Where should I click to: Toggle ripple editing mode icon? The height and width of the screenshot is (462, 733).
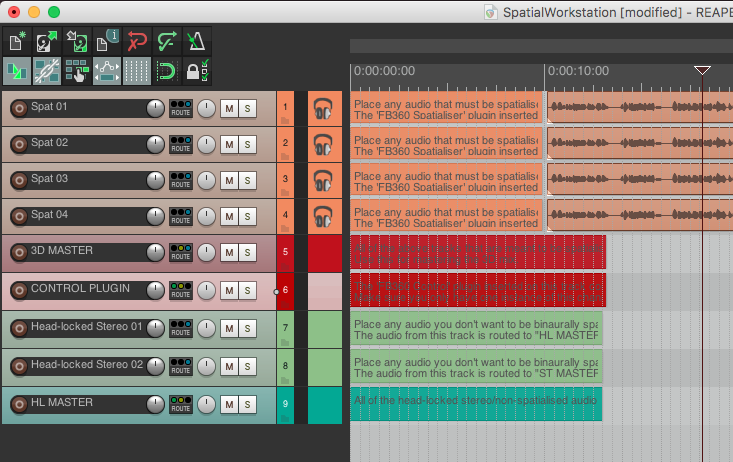tap(77, 72)
